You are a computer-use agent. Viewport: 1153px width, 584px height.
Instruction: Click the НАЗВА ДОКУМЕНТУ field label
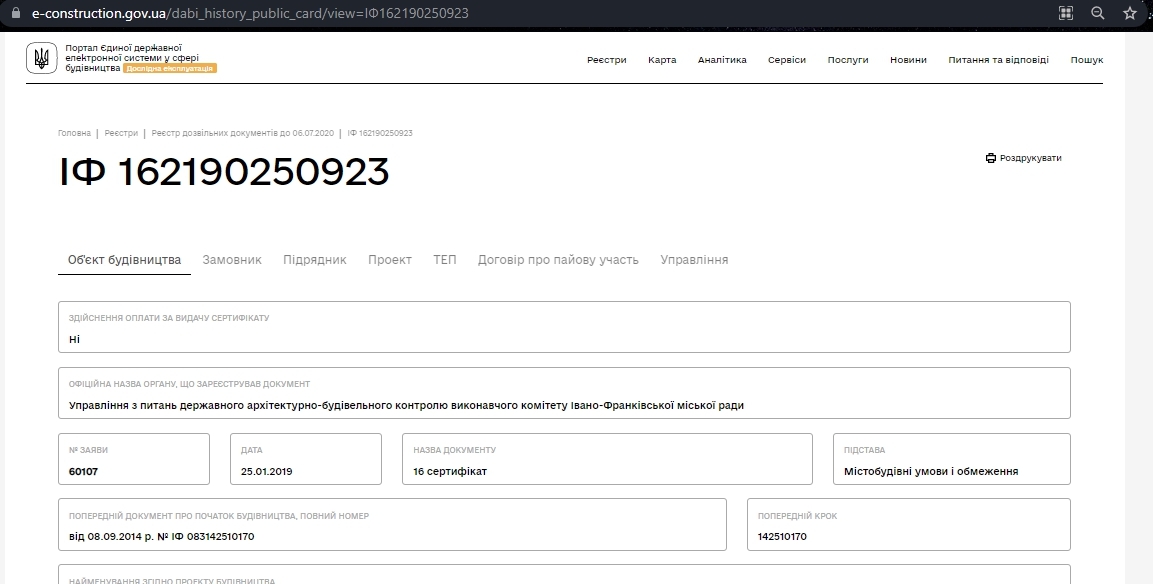coord(454,450)
